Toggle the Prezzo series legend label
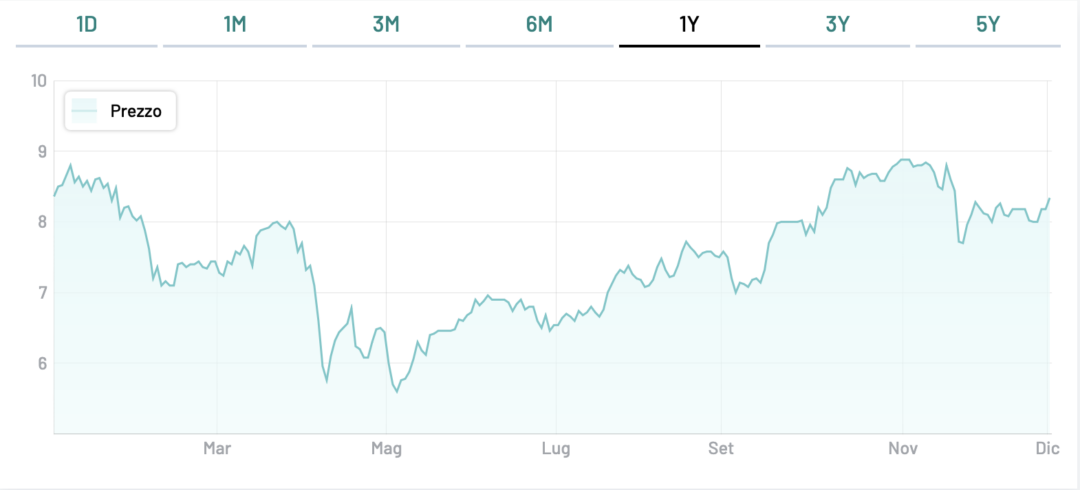The width and height of the screenshot is (1080, 490). pyautogui.click(x=136, y=112)
